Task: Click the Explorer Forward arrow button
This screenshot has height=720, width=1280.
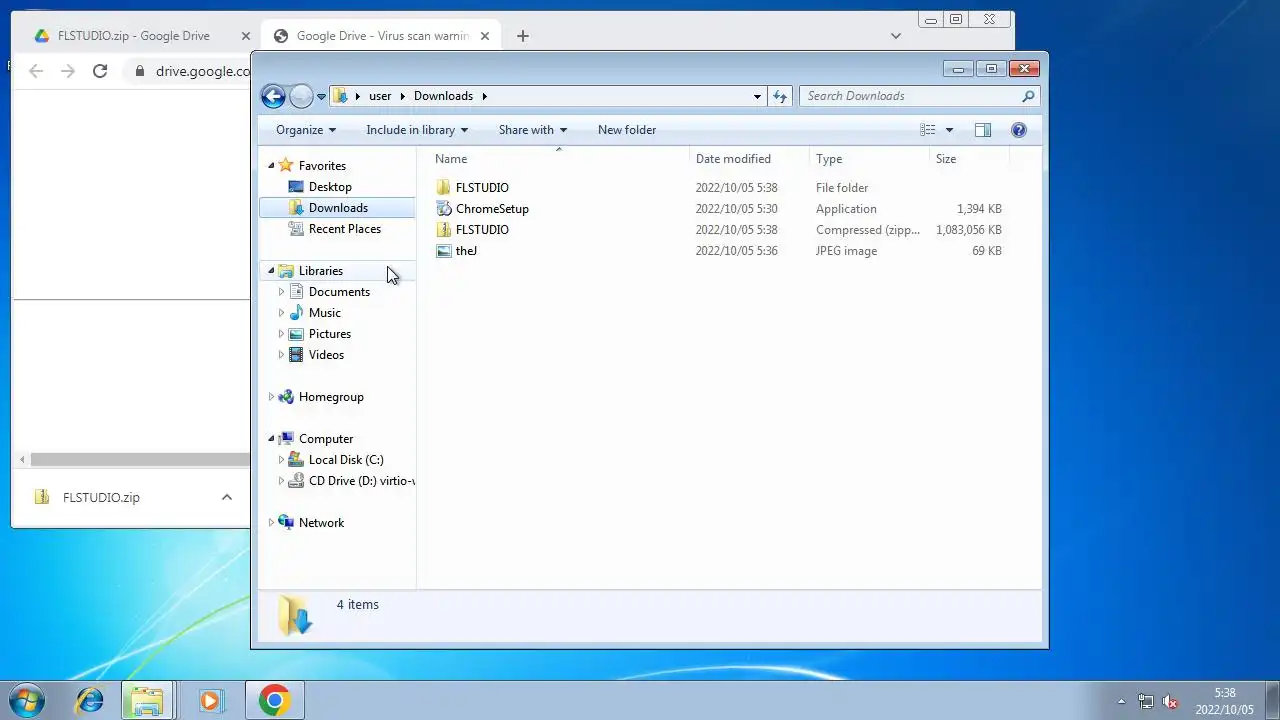Action: click(x=301, y=96)
